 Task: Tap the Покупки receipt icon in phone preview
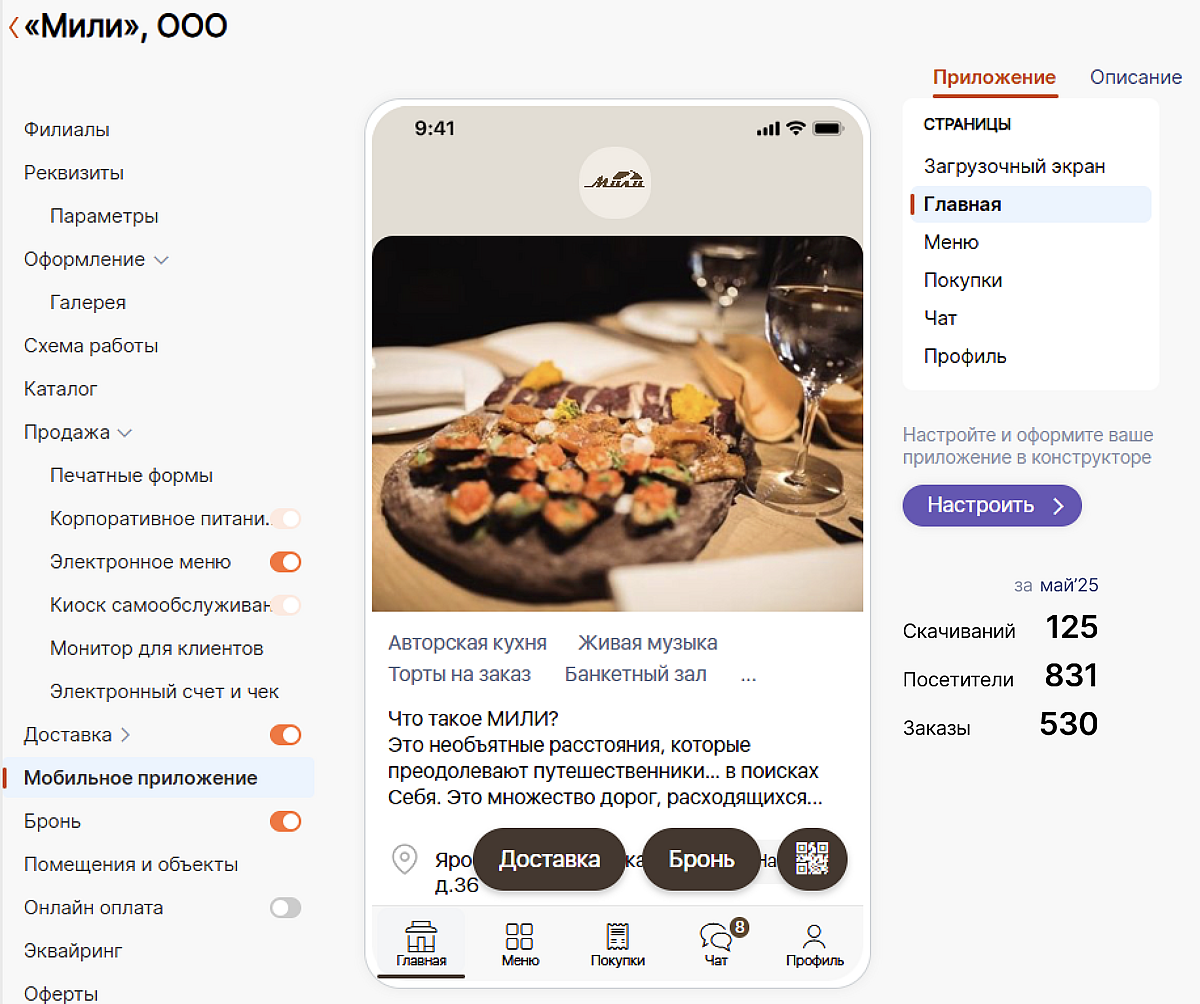[x=617, y=938]
